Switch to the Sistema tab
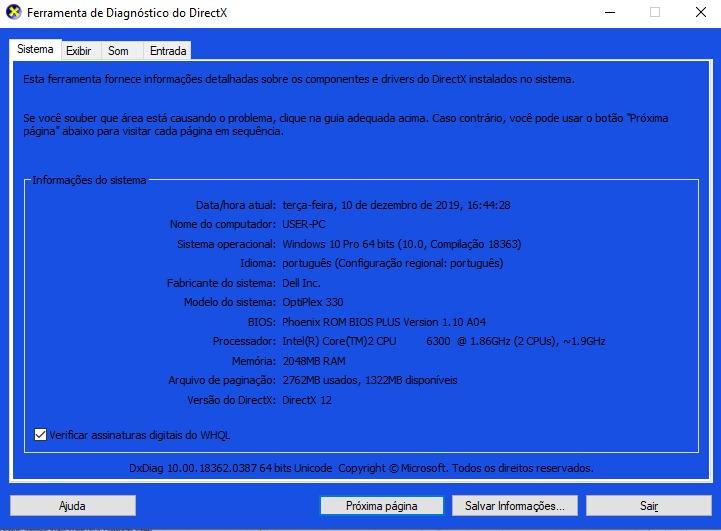Screen dimensions: 721x531 coord(35,49)
